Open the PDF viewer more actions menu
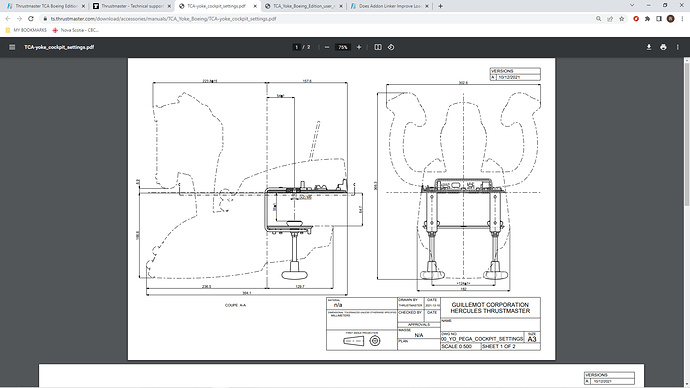690x388 pixels. (678, 47)
